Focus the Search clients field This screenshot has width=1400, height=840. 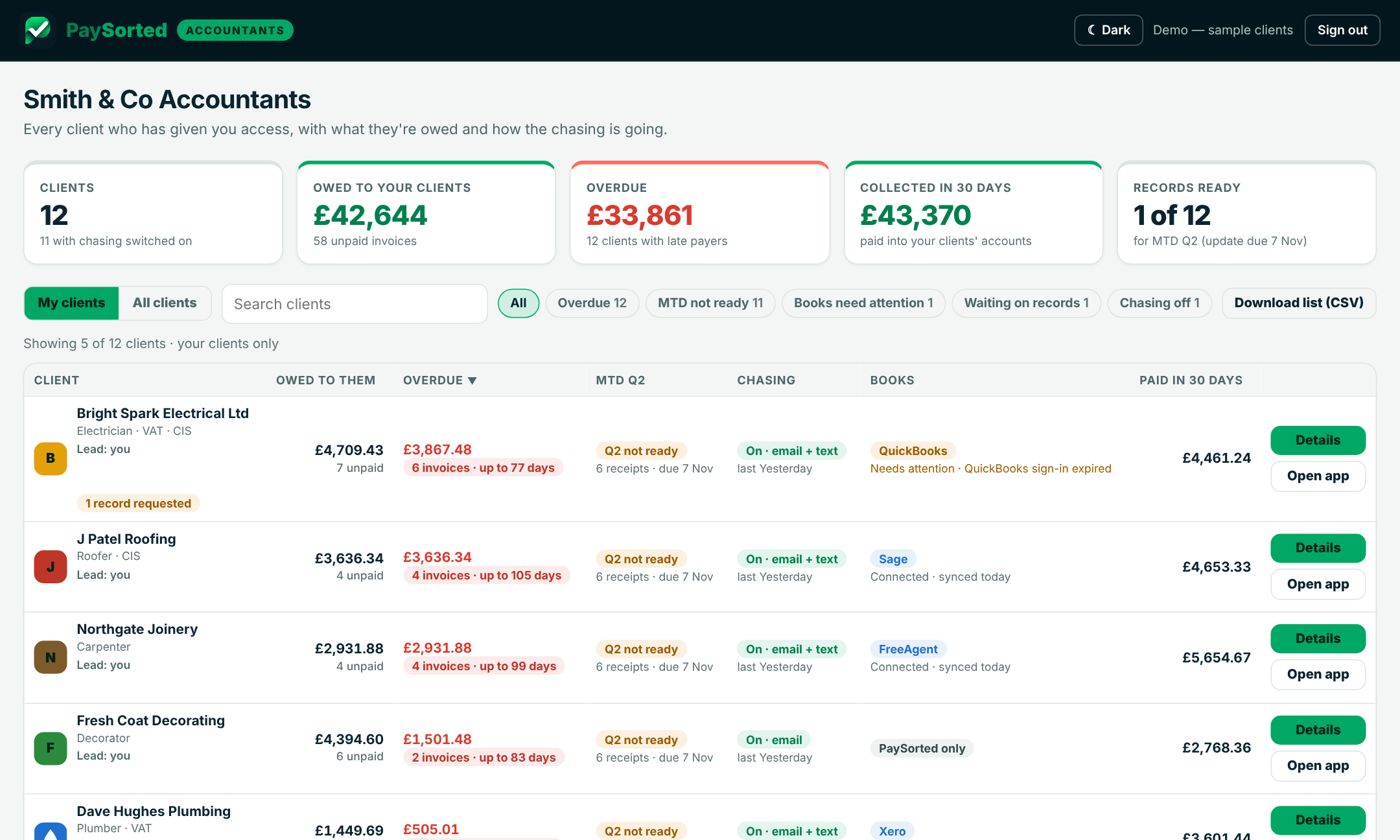pyautogui.click(x=354, y=304)
